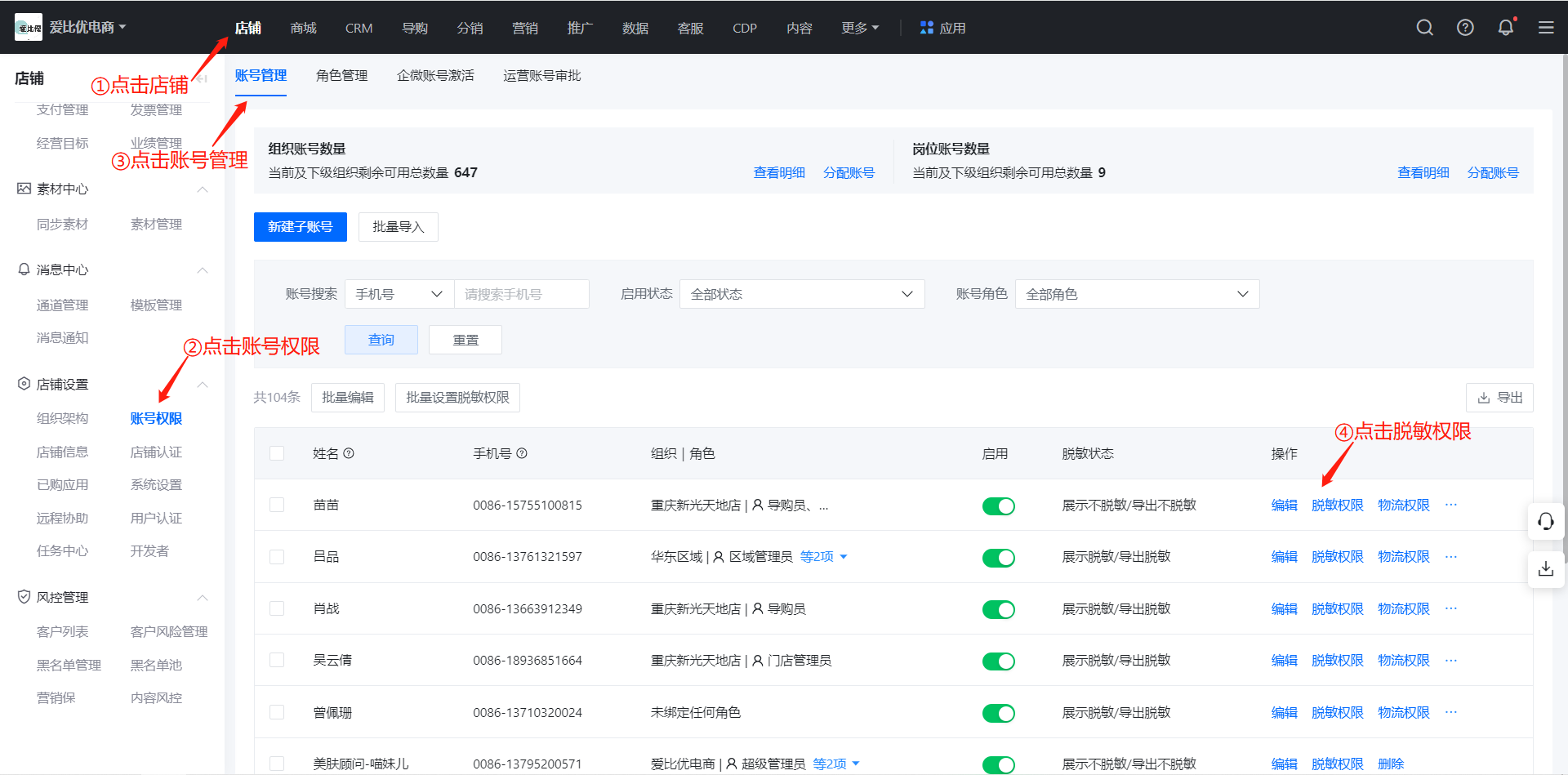Switch to the 运营账号审批 tab
The width and height of the screenshot is (1568, 775).
point(541,75)
